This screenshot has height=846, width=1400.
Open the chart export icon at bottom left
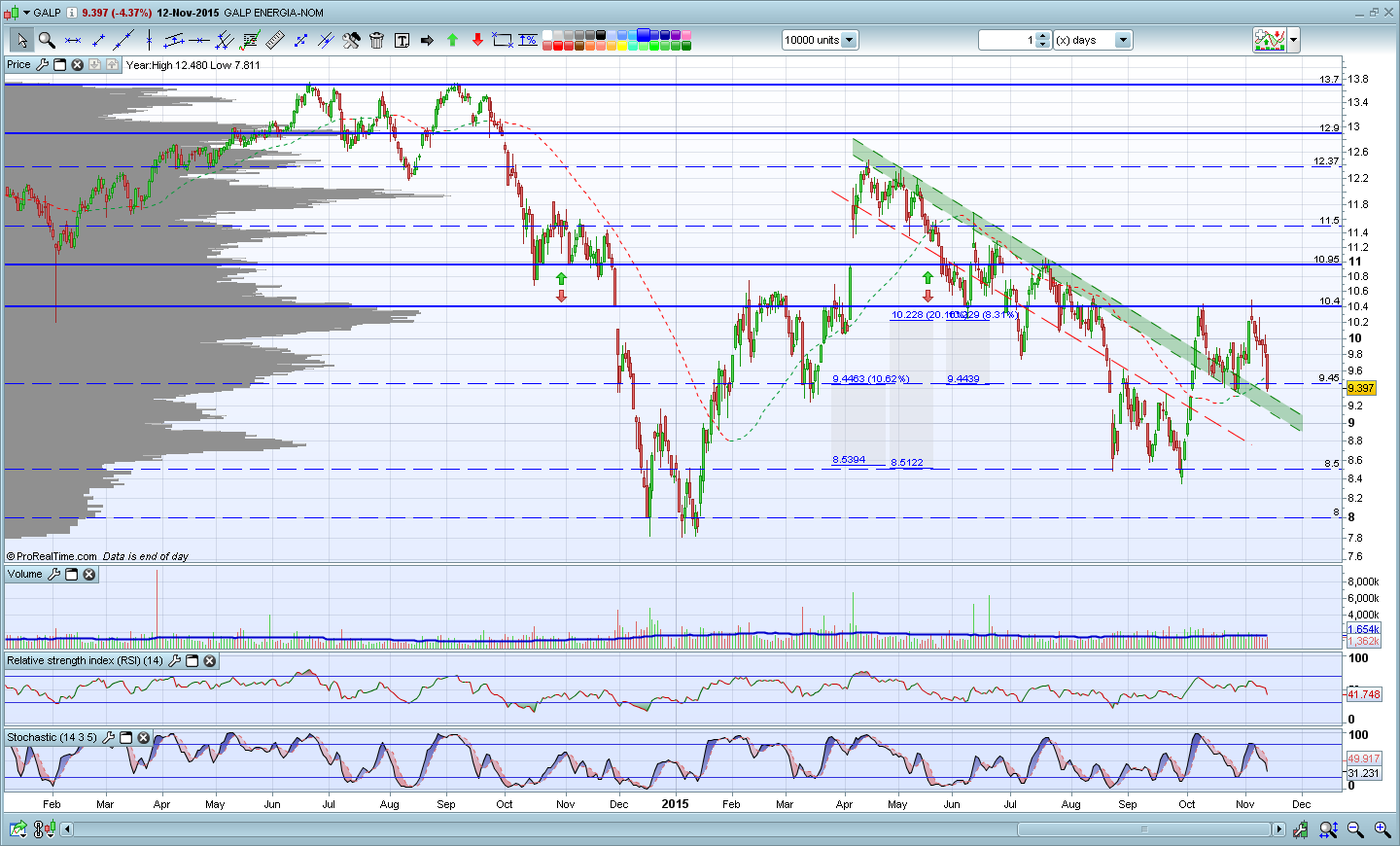(x=17, y=829)
